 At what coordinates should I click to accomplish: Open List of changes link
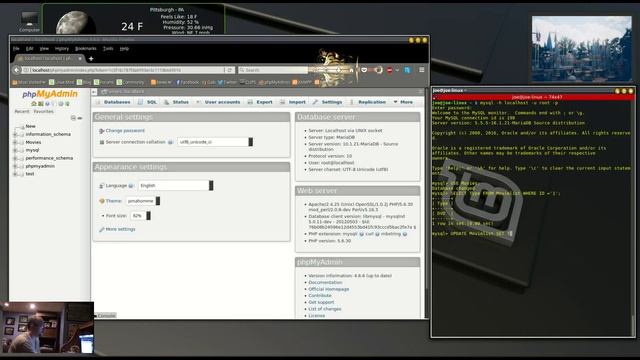tap(324, 309)
